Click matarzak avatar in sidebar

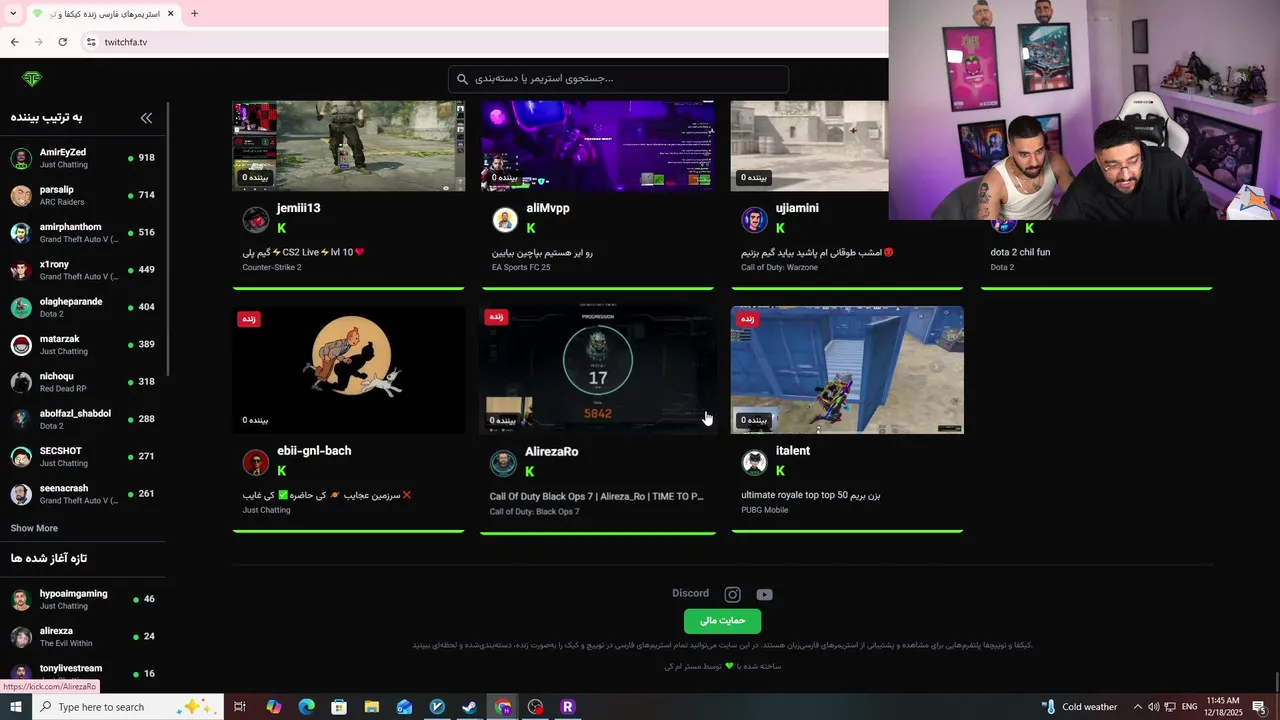coord(21,345)
